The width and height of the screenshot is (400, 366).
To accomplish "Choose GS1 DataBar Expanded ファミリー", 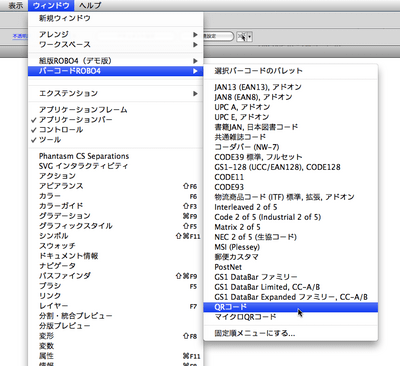I will (291, 297).
